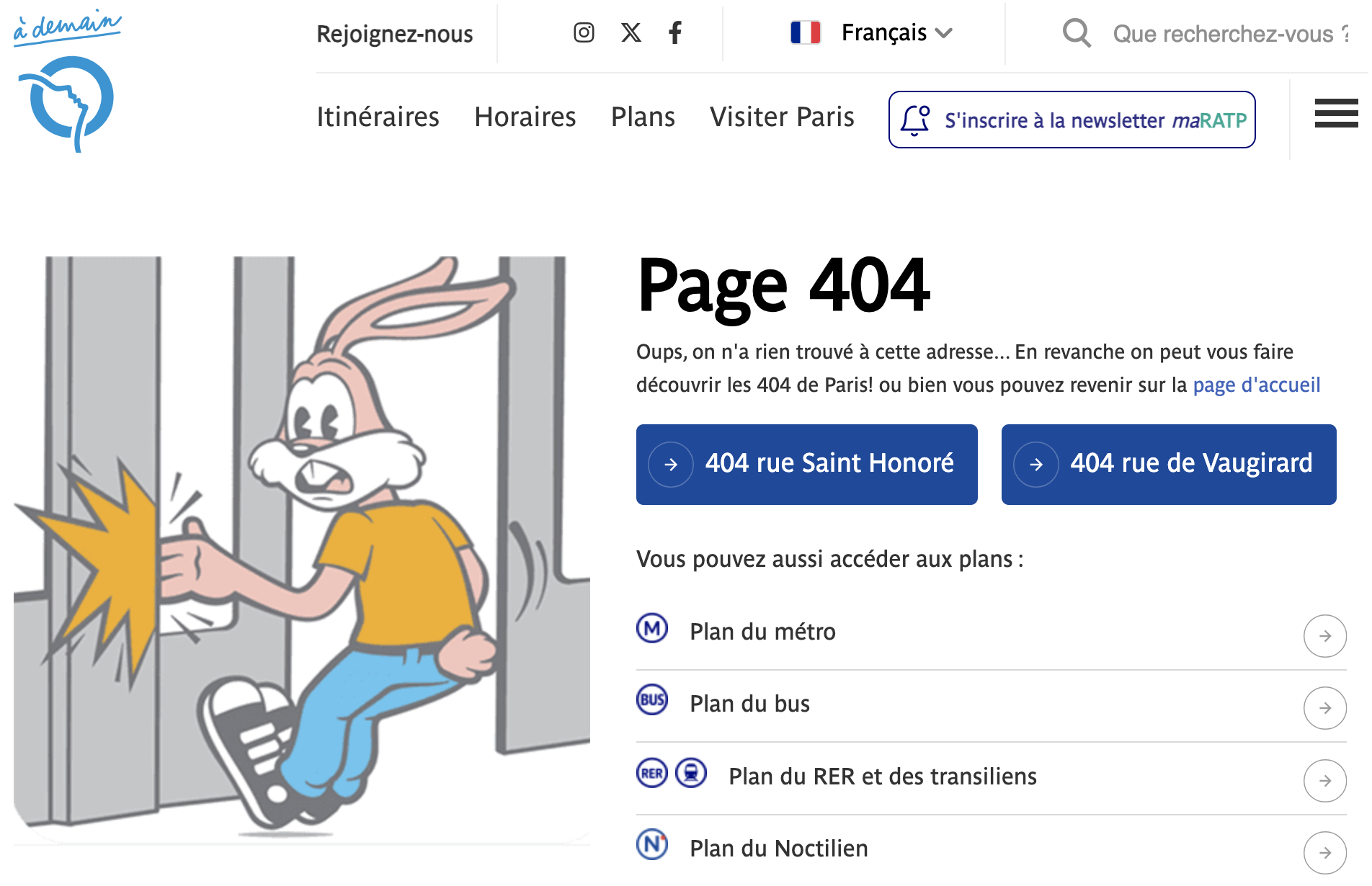Click arrow next to Plan du bus
This screenshot has height=886, width=1372.
1325,708
